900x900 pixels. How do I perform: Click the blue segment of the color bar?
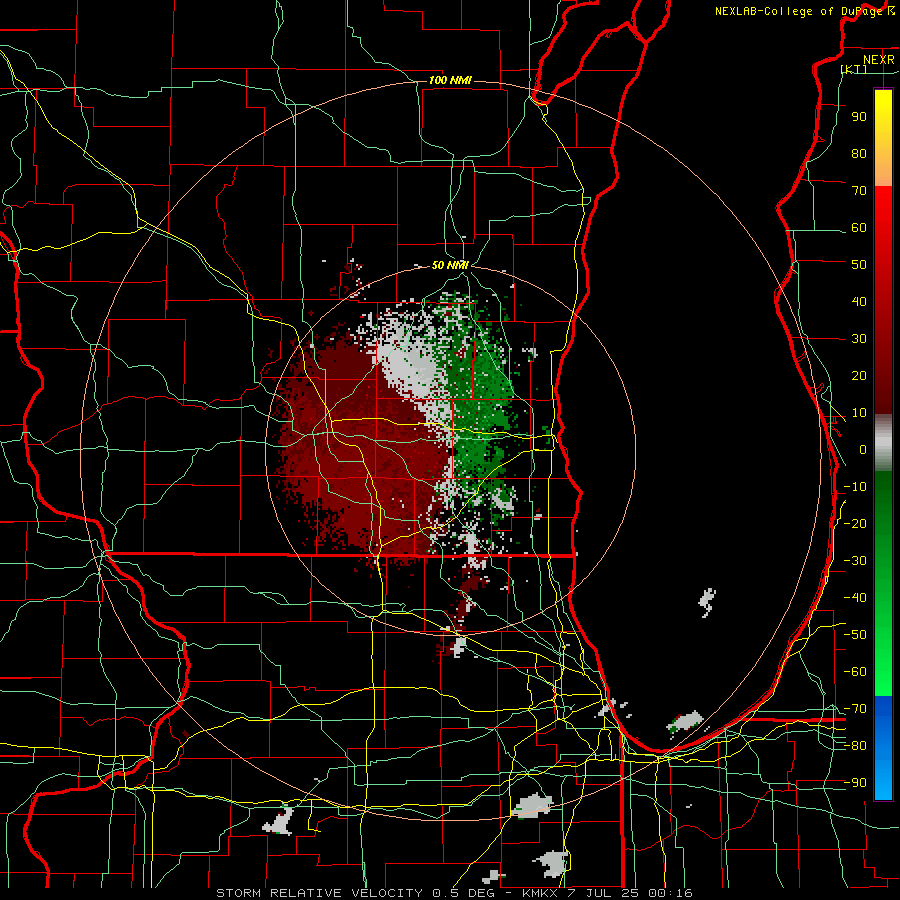pos(883,748)
